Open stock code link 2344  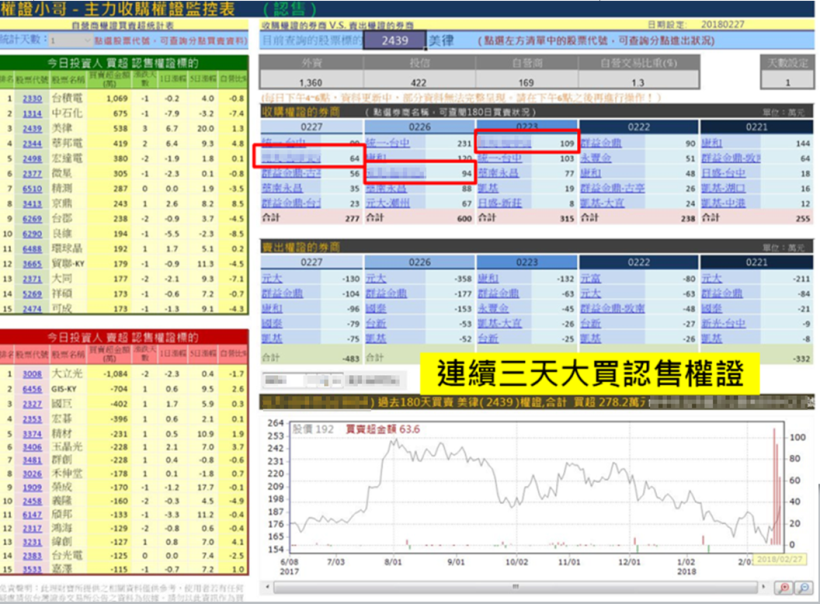pyautogui.click(x=32, y=144)
